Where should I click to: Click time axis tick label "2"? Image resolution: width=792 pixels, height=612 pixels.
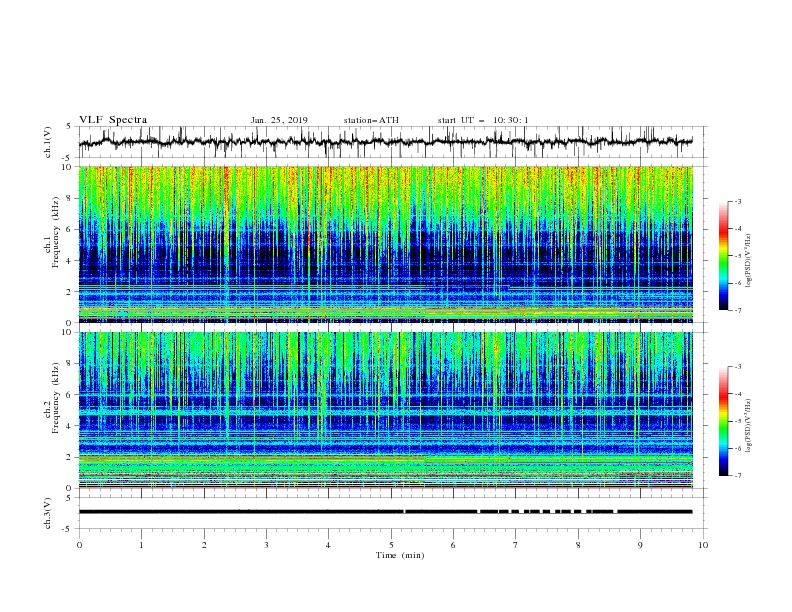(x=204, y=545)
